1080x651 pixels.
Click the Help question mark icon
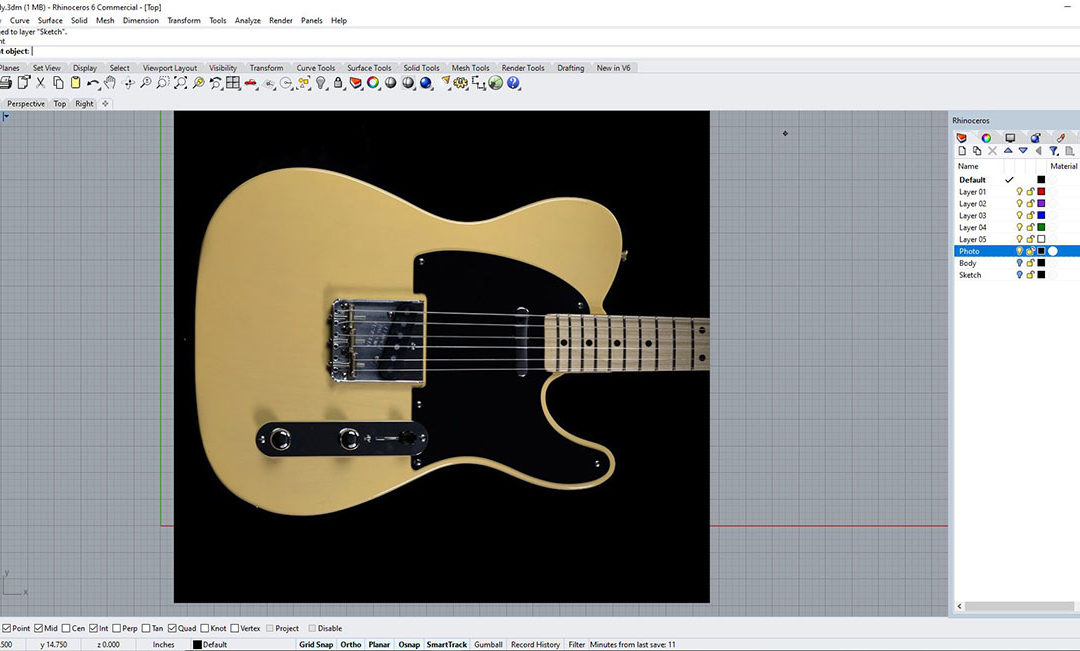click(513, 83)
